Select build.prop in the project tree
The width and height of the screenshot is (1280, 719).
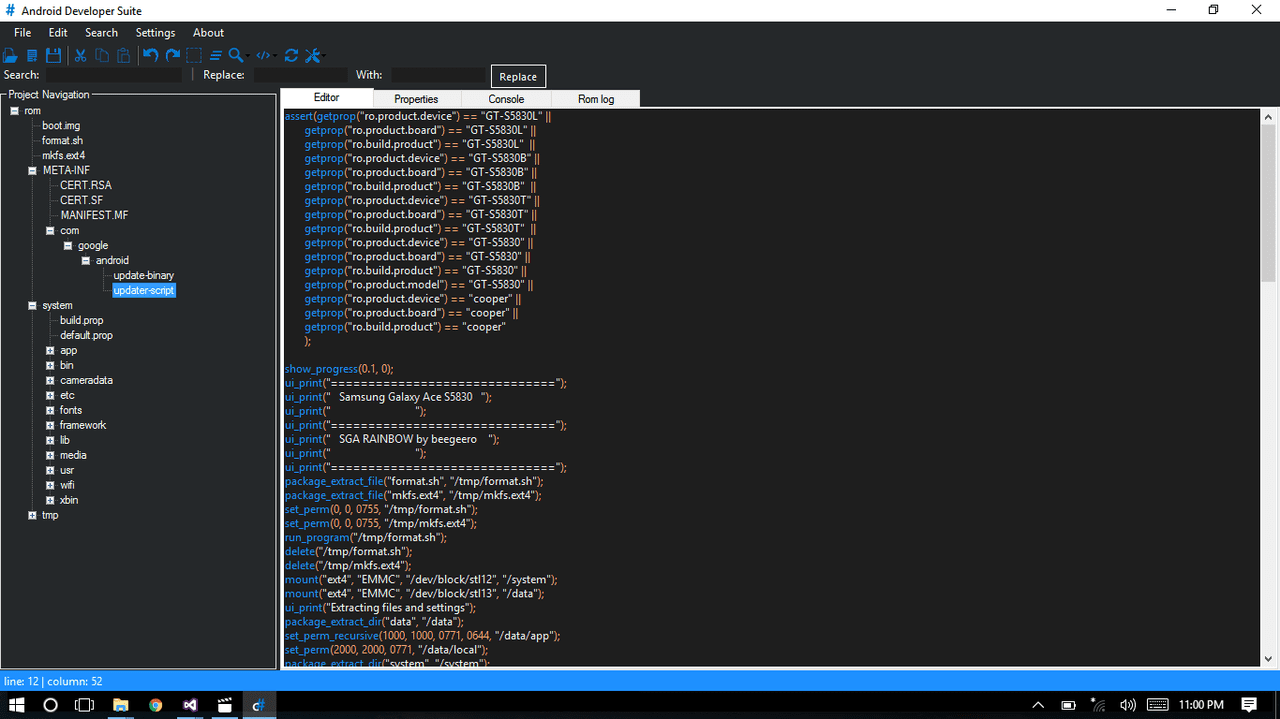pyautogui.click(x=82, y=321)
